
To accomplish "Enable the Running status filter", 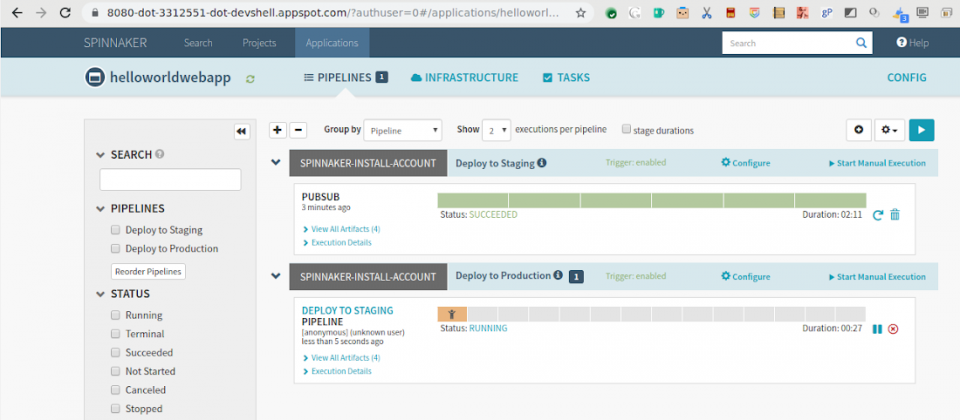I will point(115,315).
